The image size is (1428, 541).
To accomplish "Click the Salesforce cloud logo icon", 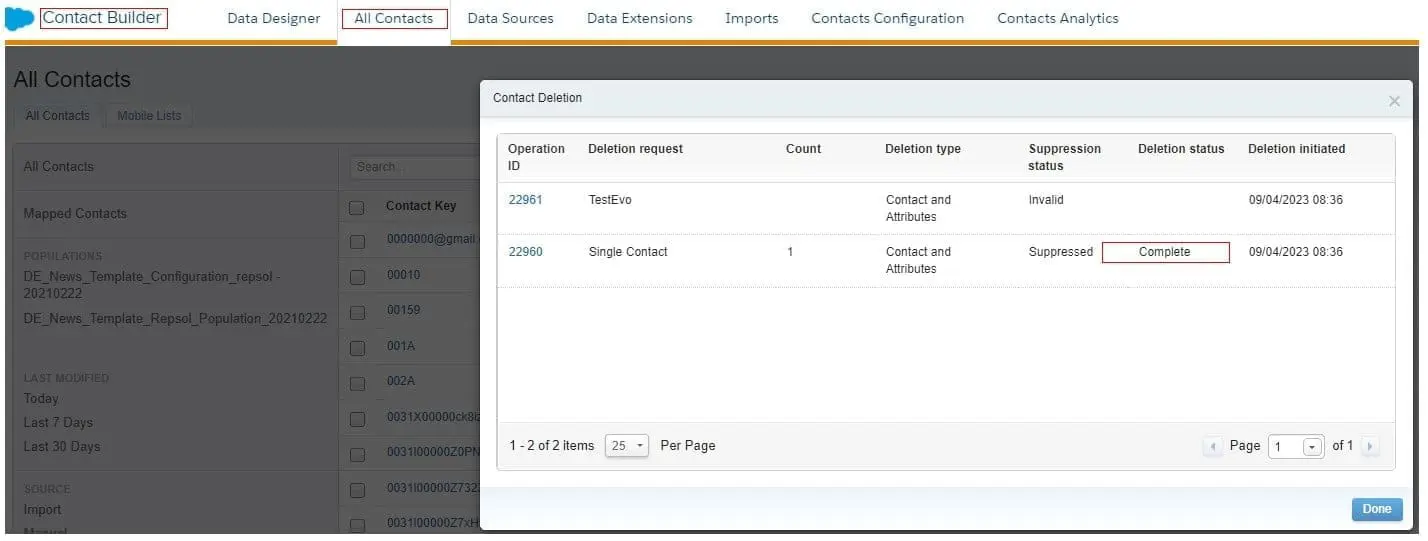I will (x=19, y=19).
